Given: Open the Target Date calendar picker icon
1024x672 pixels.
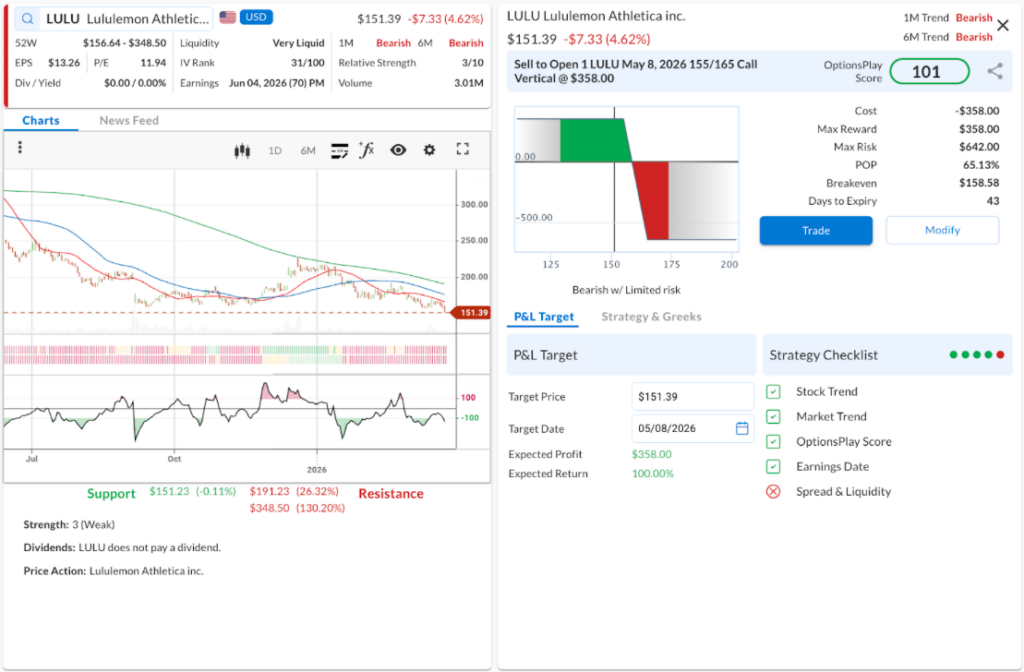Looking at the screenshot, I should [x=742, y=428].
